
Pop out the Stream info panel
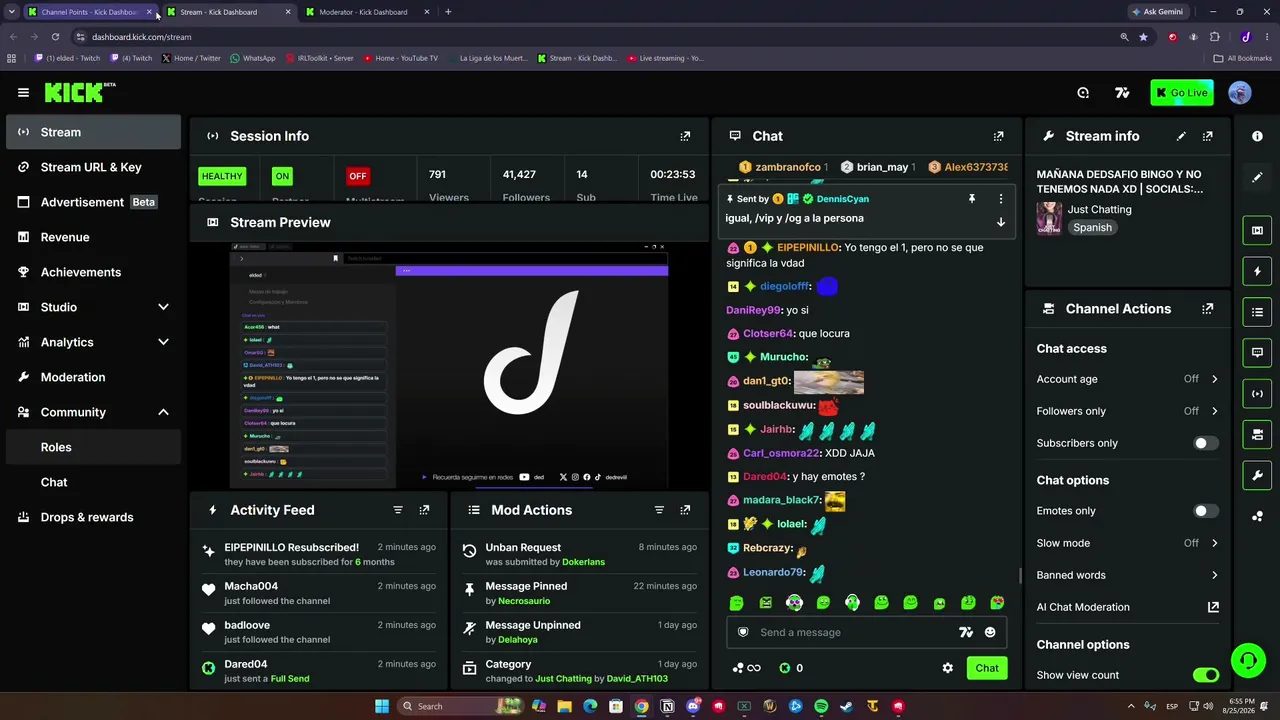(x=1208, y=136)
